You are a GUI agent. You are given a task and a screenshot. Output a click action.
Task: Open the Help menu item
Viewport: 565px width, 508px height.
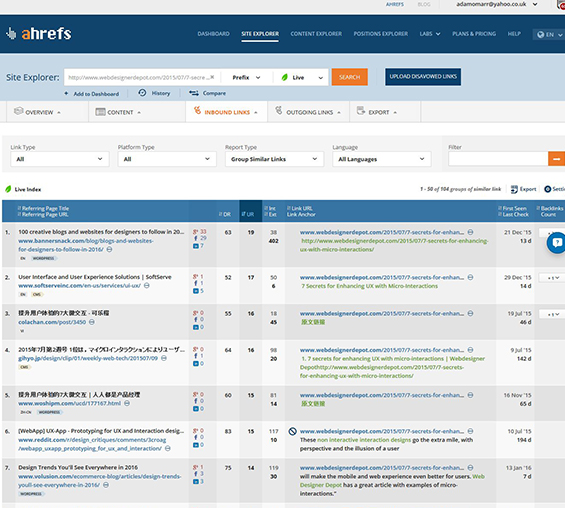[x=514, y=34]
